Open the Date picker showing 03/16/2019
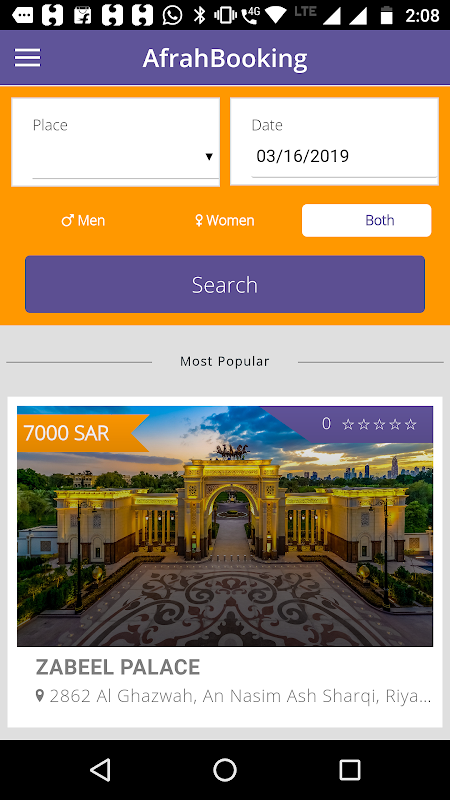 [x=334, y=142]
